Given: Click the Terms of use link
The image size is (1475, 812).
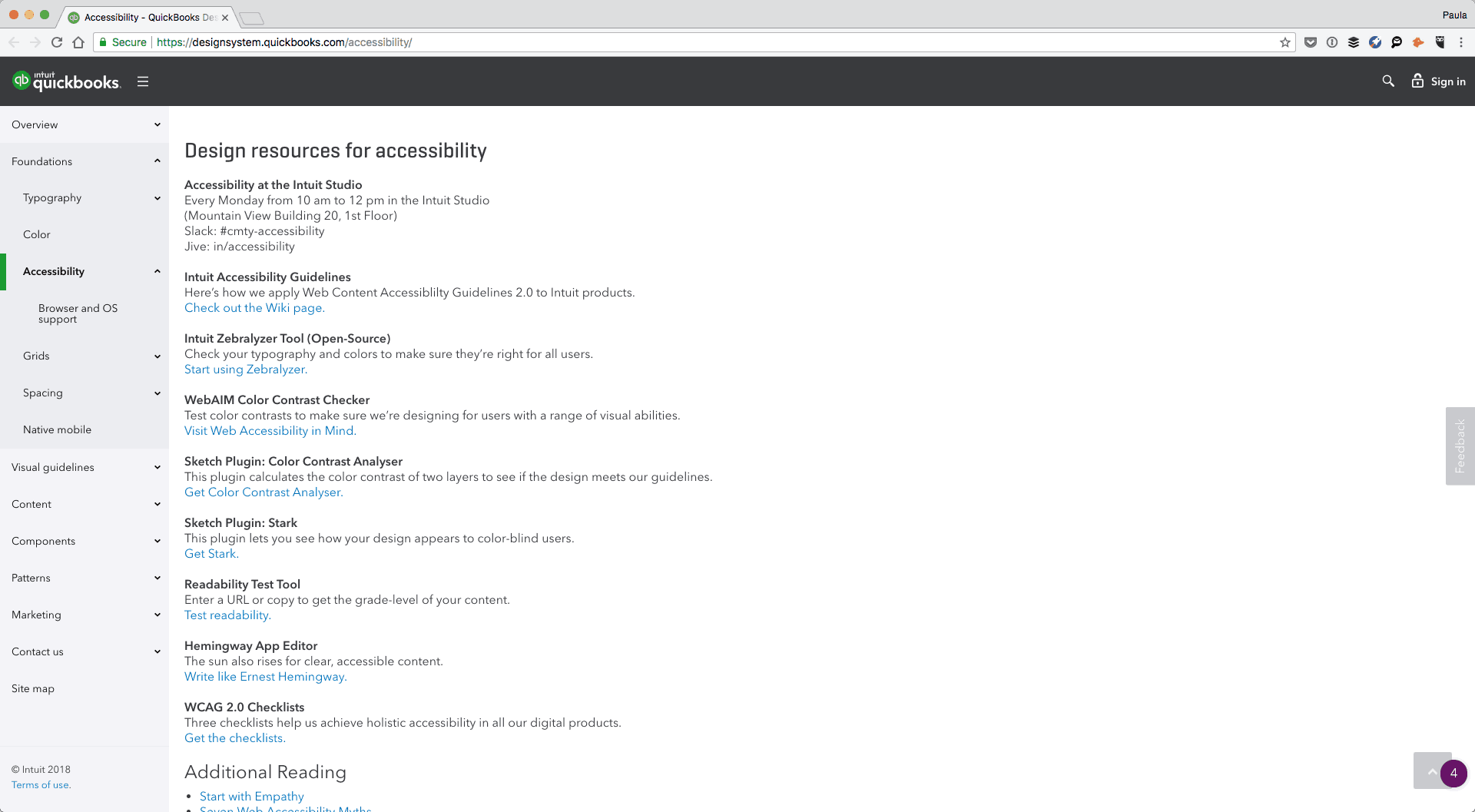Looking at the screenshot, I should click(x=41, y=784).
